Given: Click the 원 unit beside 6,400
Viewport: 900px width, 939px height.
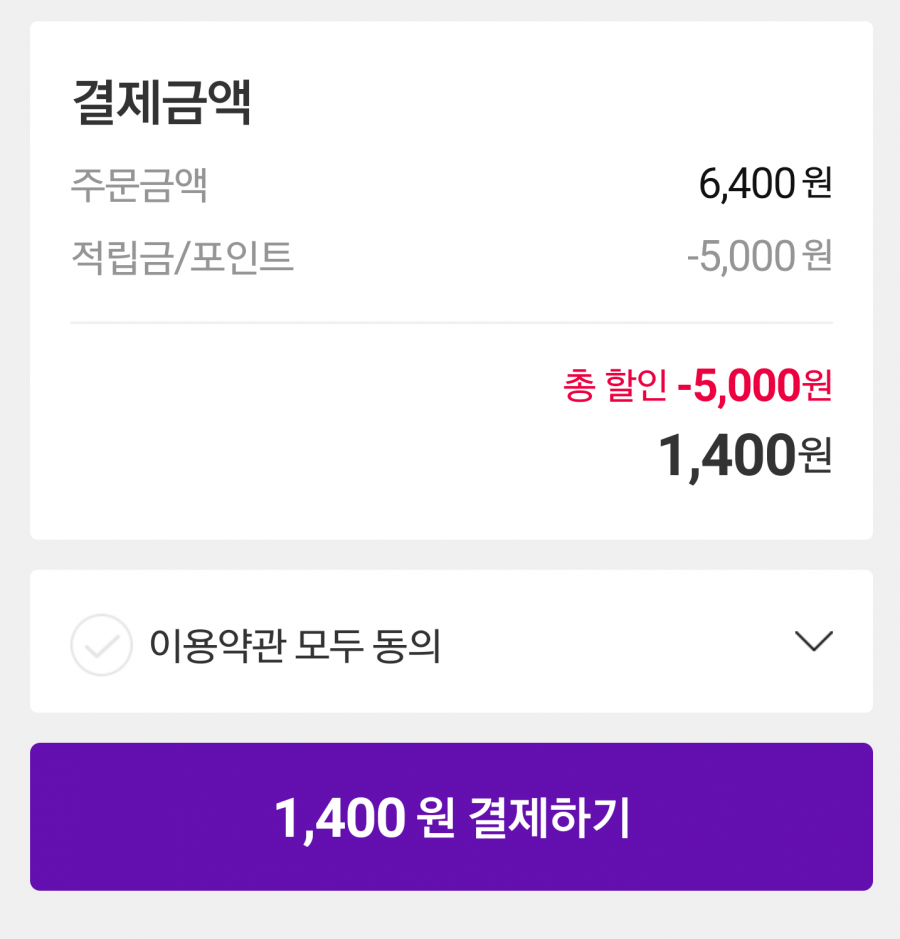Looking at the screenshot, I should tap(817, 182).
